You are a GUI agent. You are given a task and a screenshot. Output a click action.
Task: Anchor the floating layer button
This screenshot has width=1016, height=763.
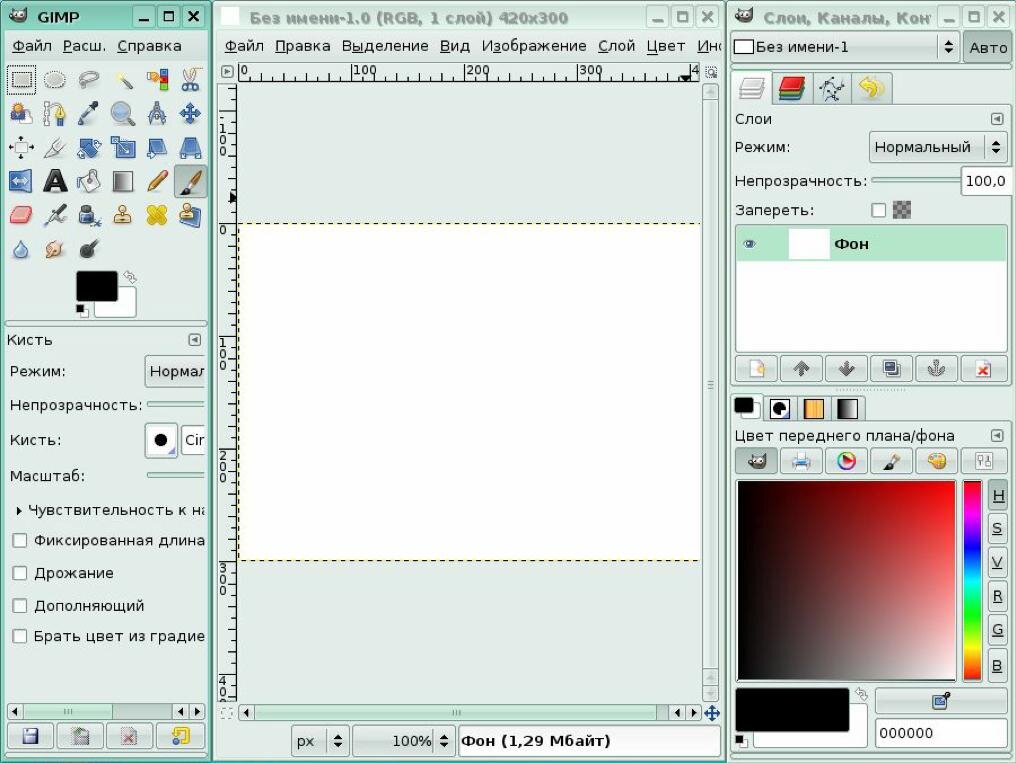coord(936,369)
